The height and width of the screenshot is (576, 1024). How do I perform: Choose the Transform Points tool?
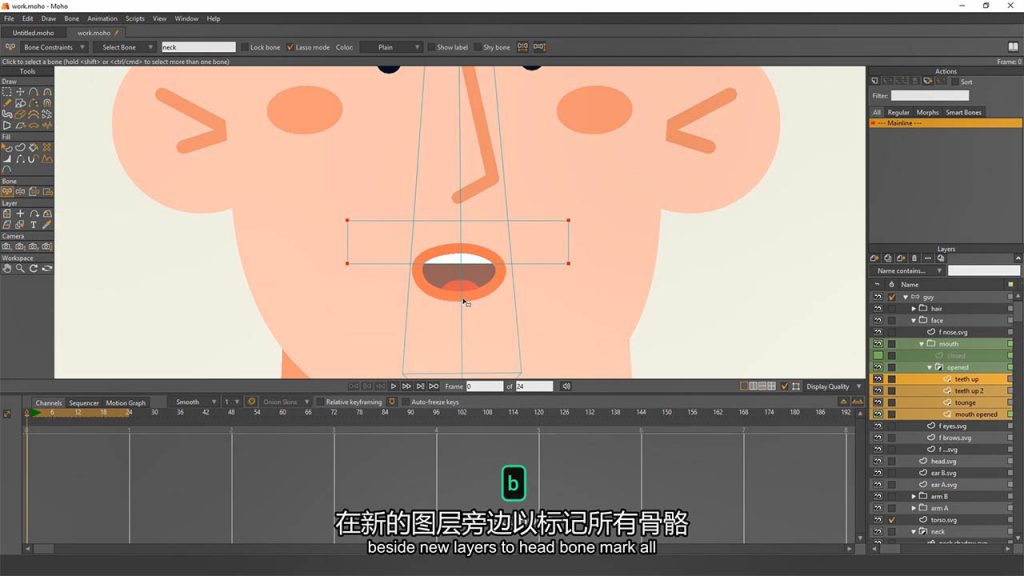[20, 92]
